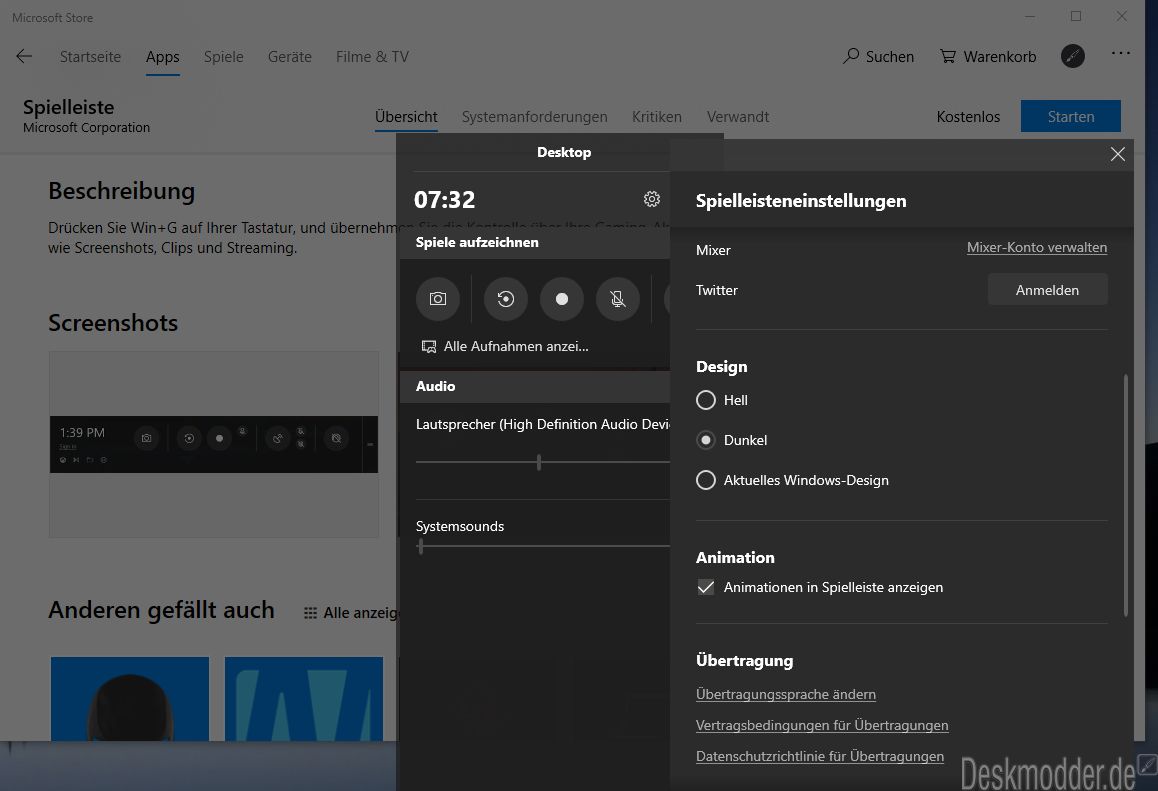Uncheck Animationen in Spielleiste anzeigen
Viewport: 1158px width, 791px height.
pos(706,587)
